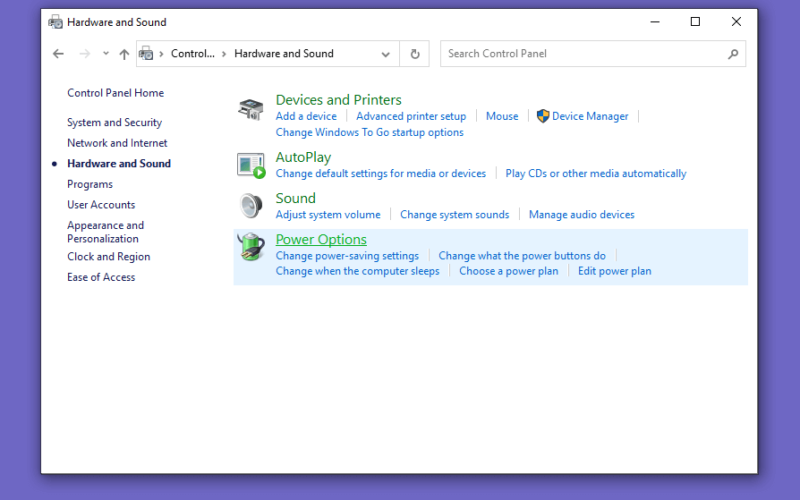Viewport: 800px width, 500px height.
Task: Open Devices and Printers heading
Action: tap(338, 99)
